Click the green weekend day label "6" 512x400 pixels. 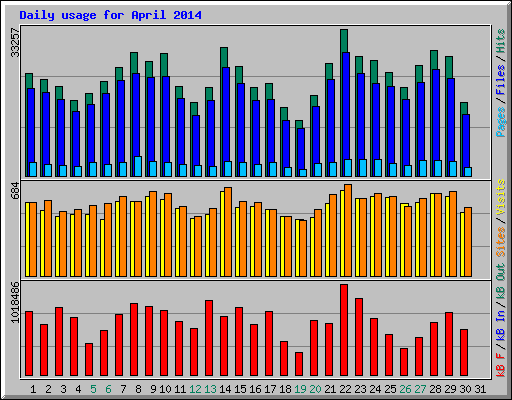108,389
